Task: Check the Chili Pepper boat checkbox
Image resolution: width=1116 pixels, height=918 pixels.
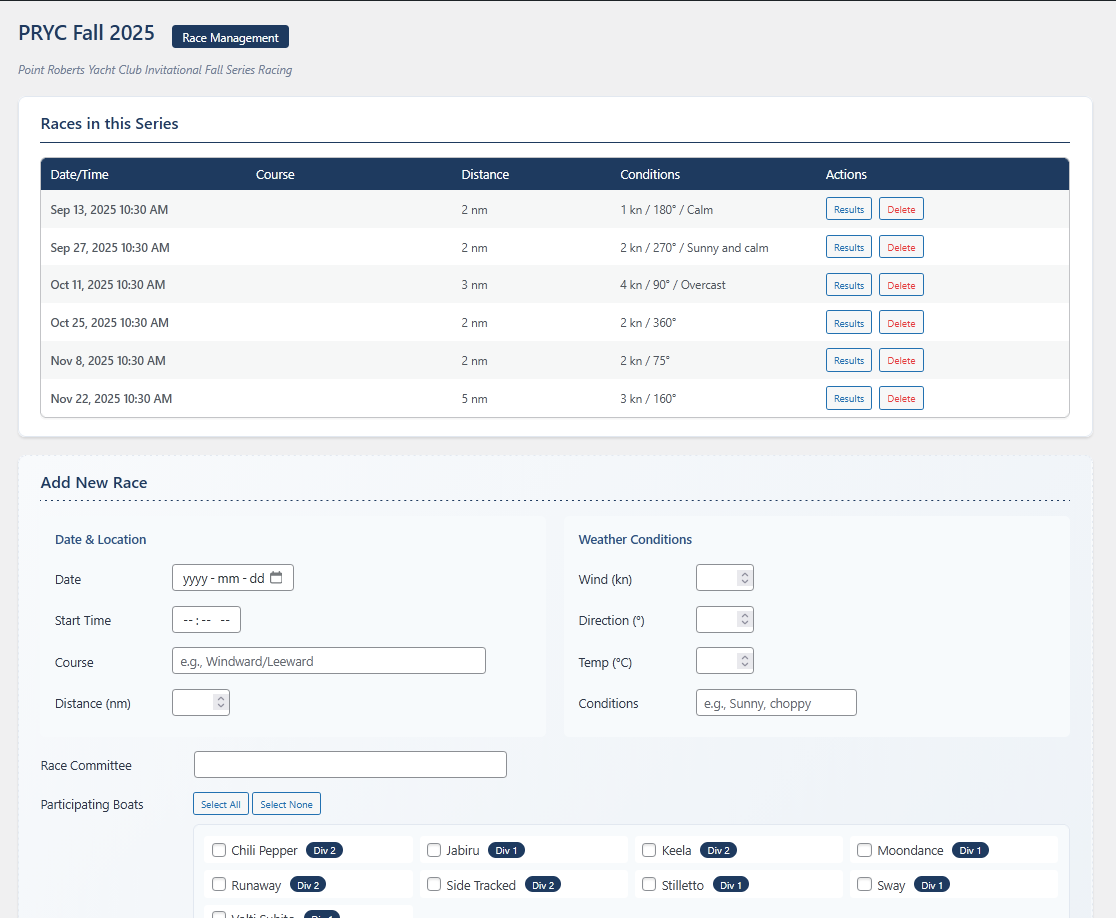Action: (x=219, y=850)
